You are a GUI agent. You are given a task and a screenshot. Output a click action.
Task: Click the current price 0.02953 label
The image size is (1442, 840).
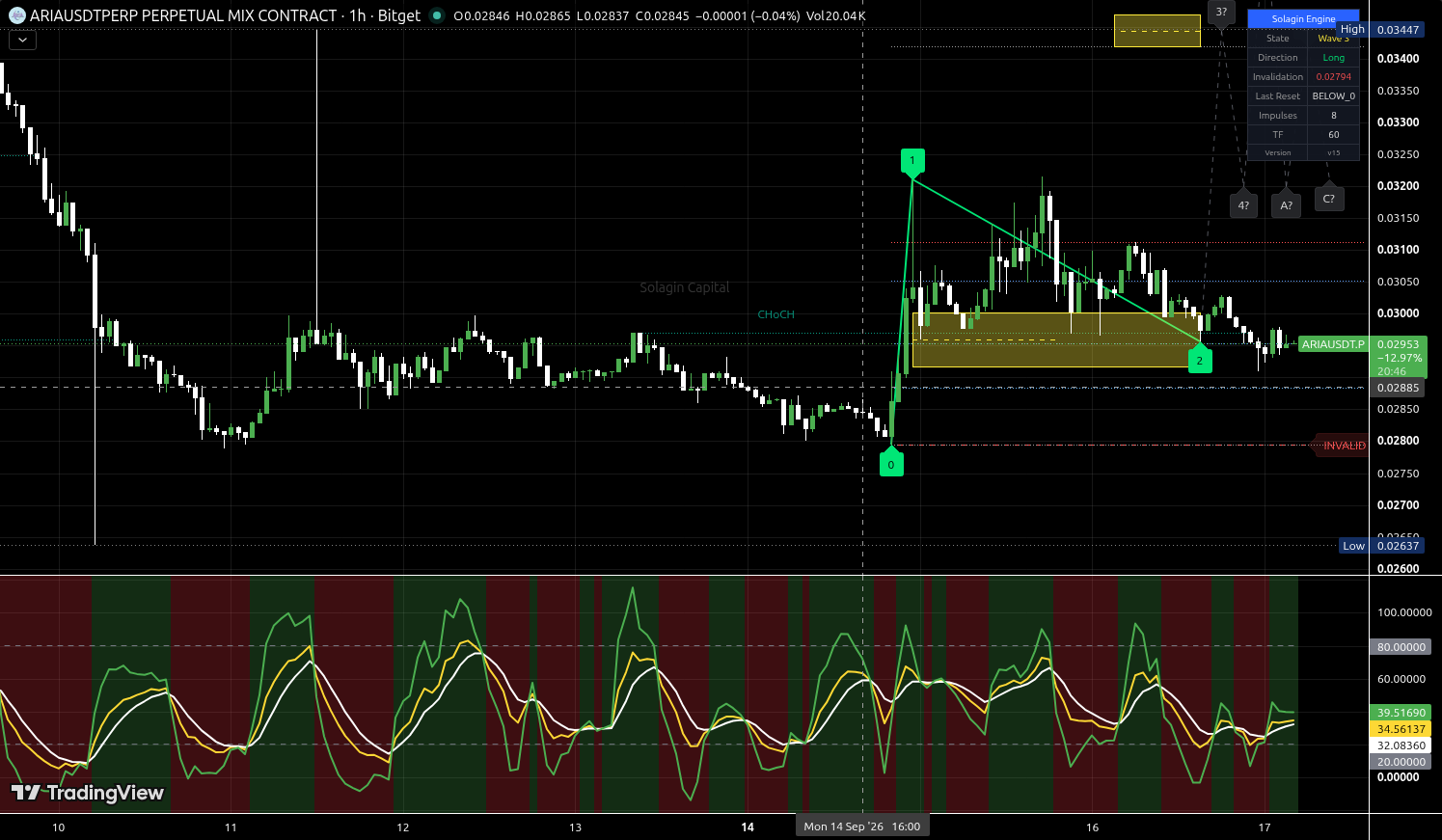click(1398, 344)
